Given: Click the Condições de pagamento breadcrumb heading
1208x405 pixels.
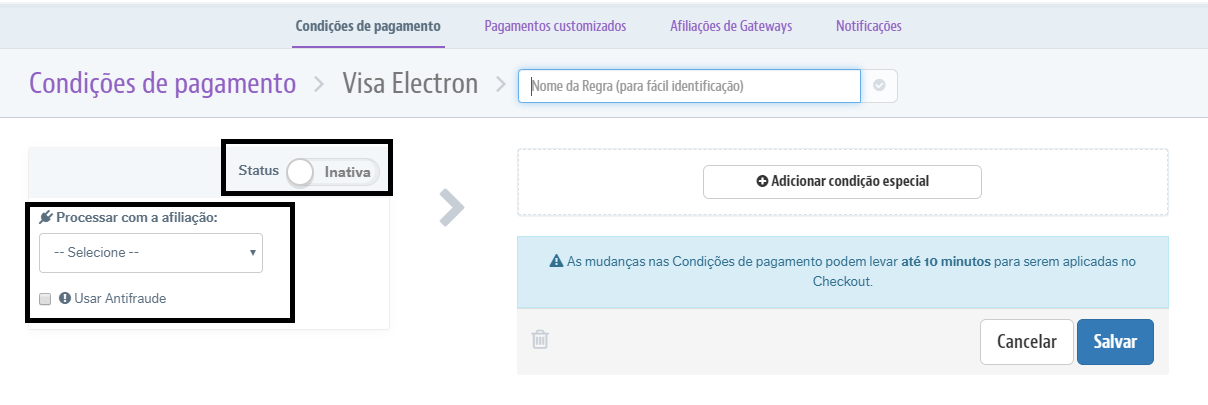Looking at the screenshot, I should pyautogui.click(x=162, y=83).
